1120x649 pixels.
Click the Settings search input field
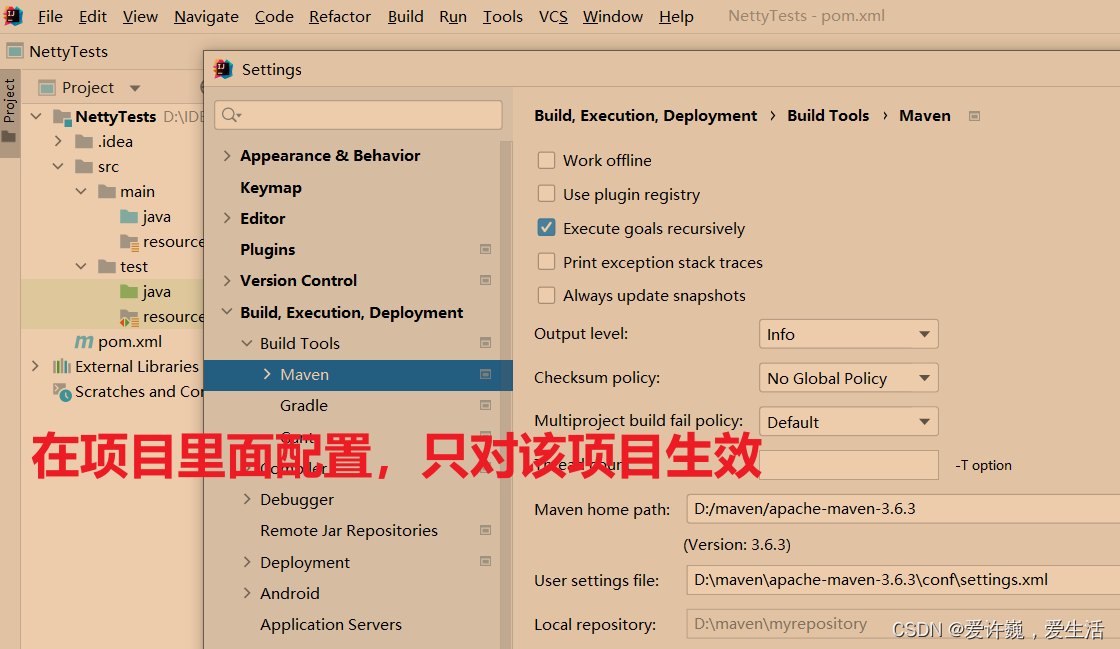[359, 115]
